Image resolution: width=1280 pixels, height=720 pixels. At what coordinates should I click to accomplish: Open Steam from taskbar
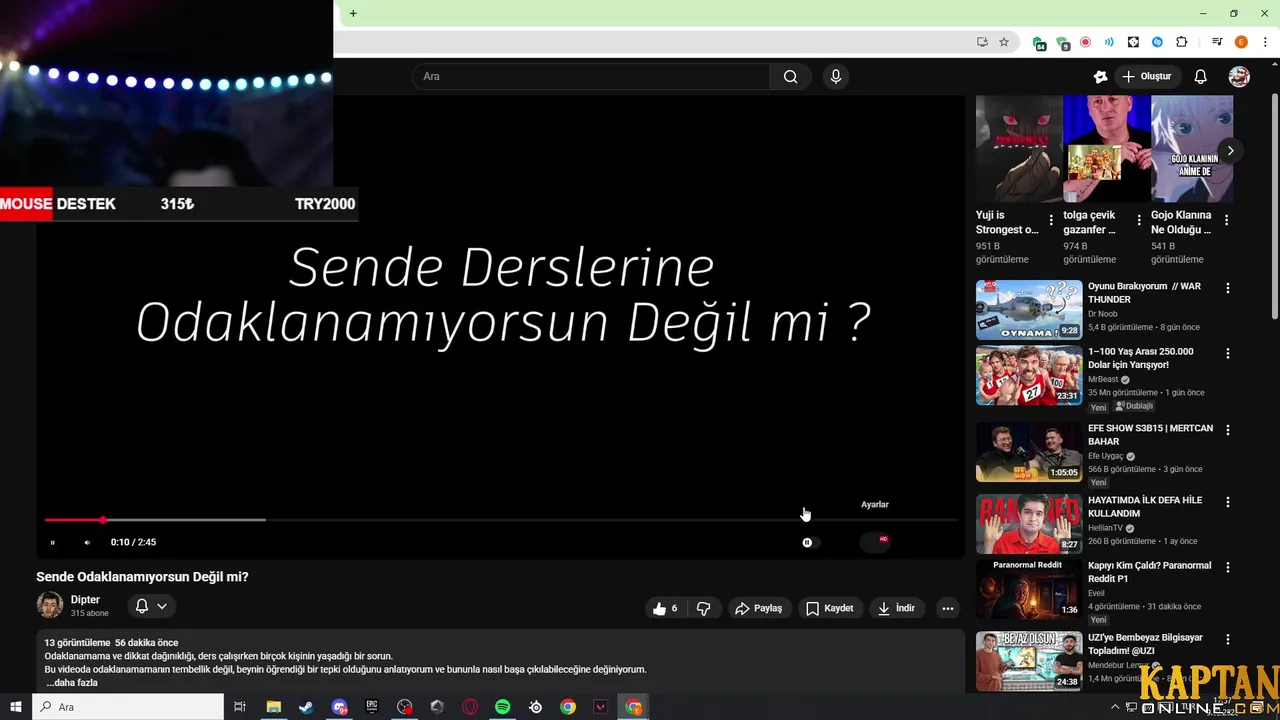point(306,707)
